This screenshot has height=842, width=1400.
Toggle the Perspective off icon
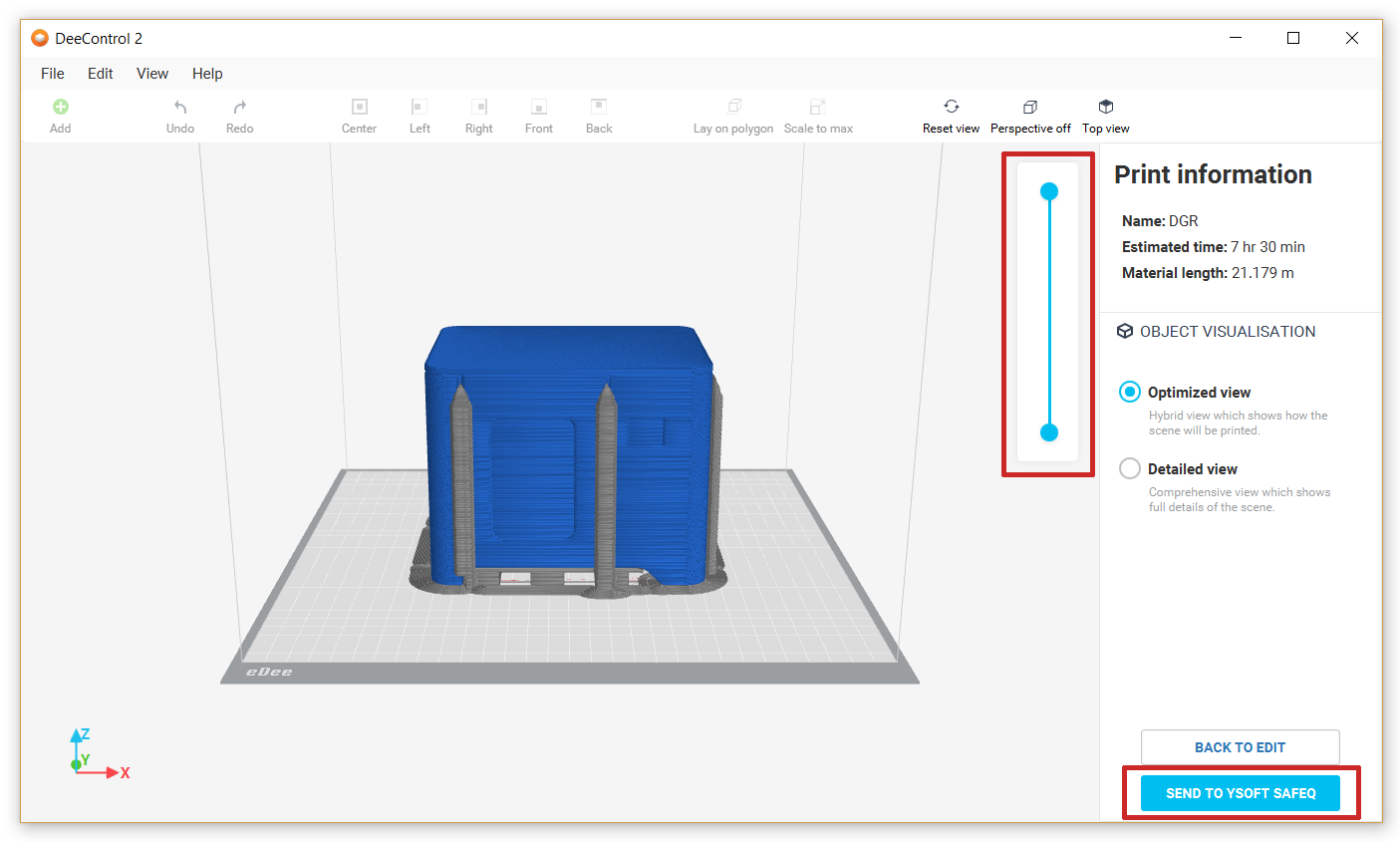pyautogui.click(x=1030, y=107)
